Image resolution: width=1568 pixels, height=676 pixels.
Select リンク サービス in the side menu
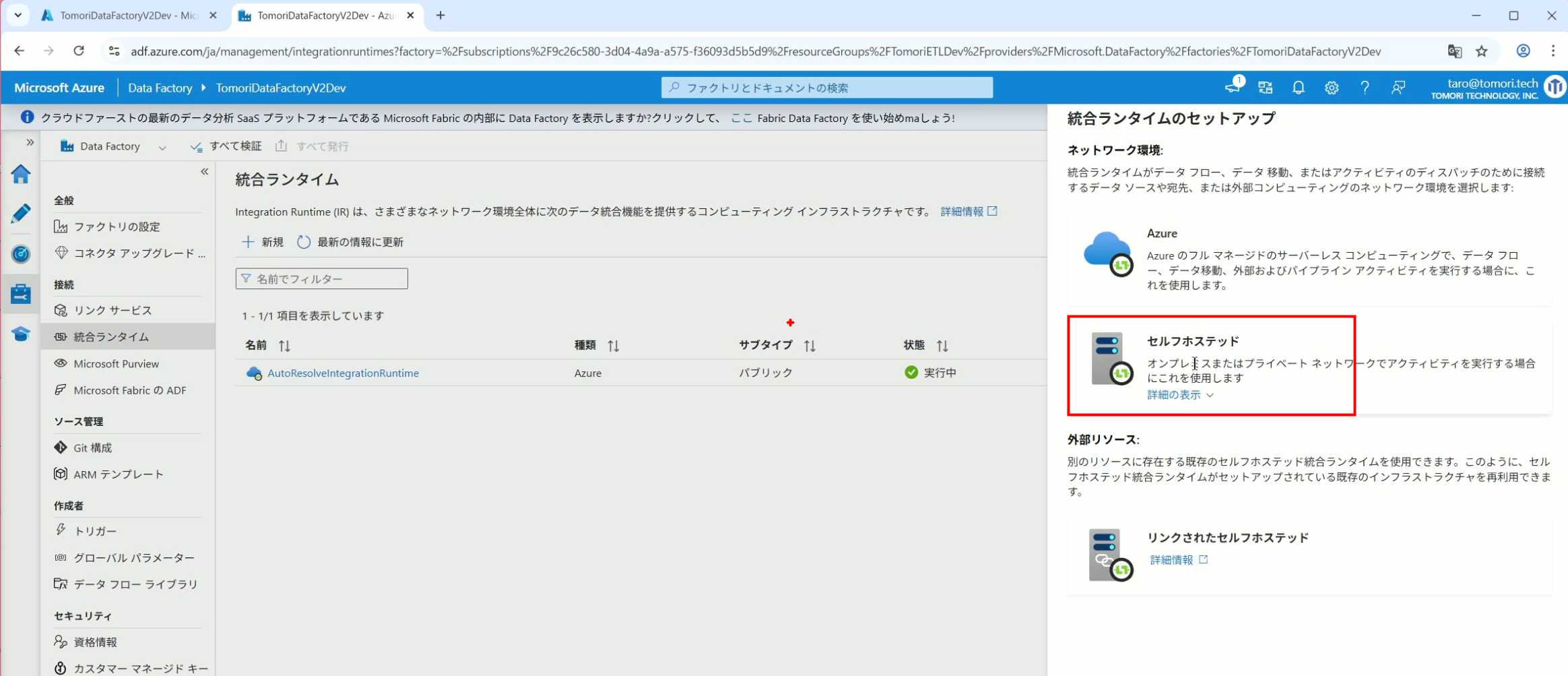coord(112,310)
